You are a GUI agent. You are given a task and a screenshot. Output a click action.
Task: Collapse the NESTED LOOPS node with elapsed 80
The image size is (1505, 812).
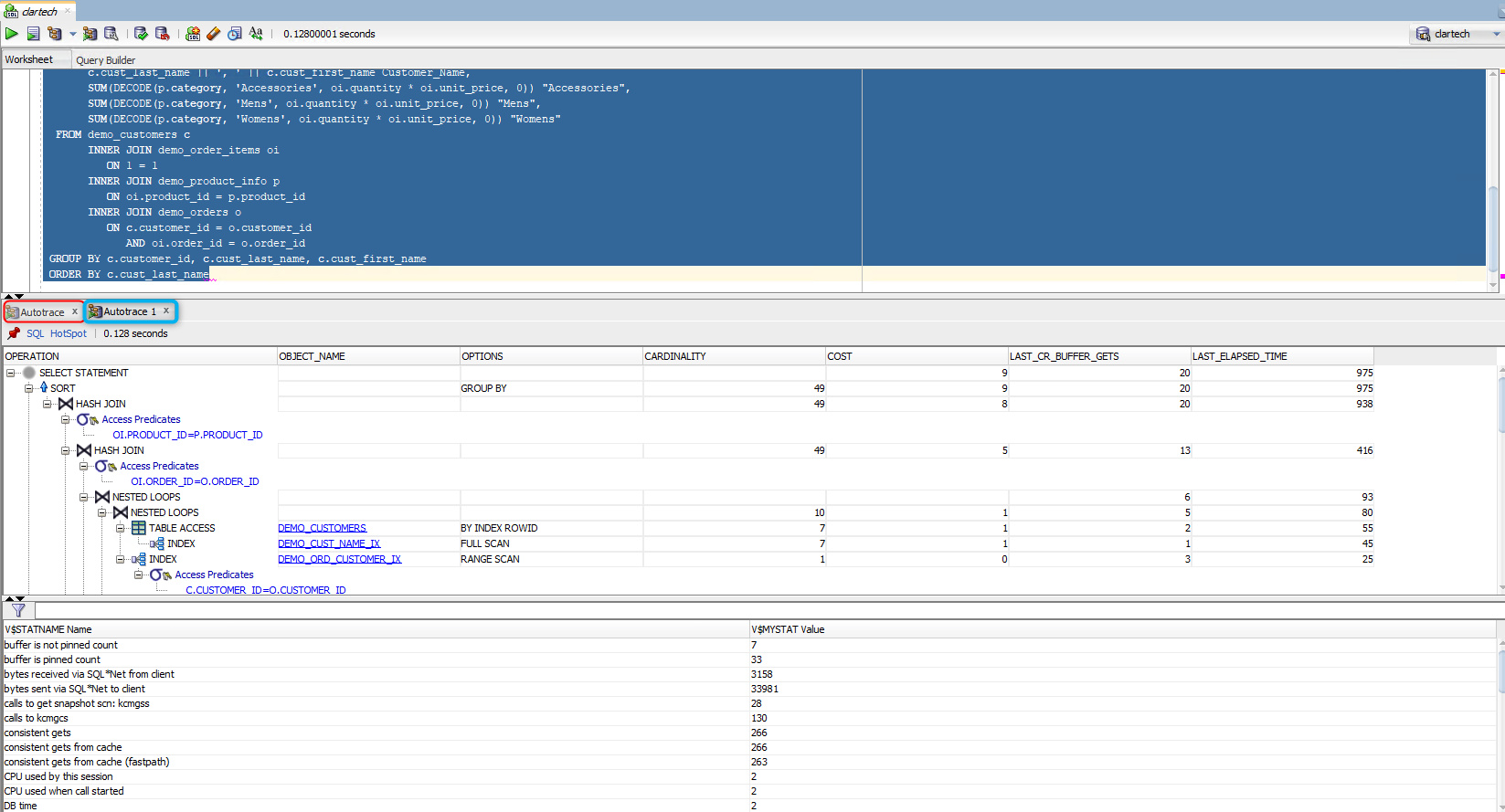(101, 512)
